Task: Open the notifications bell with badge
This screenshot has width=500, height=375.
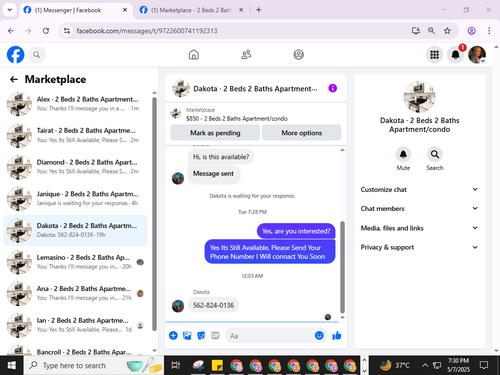Action: click(x=456, y=55)
